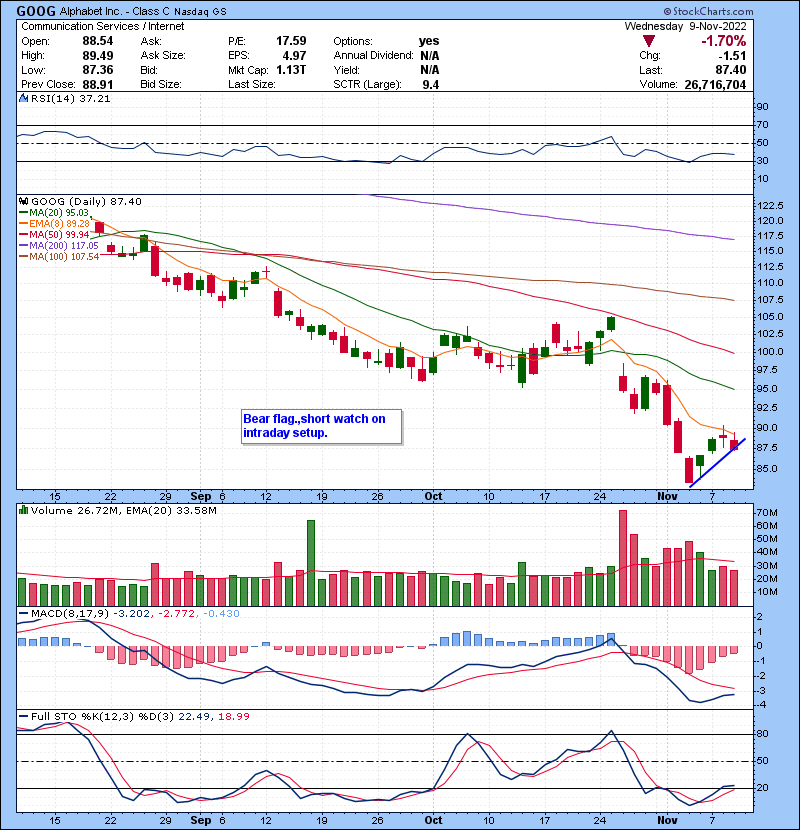Click the blue trendline under November candles
This screenshot has height=830, width=800.
coord(717,463)
